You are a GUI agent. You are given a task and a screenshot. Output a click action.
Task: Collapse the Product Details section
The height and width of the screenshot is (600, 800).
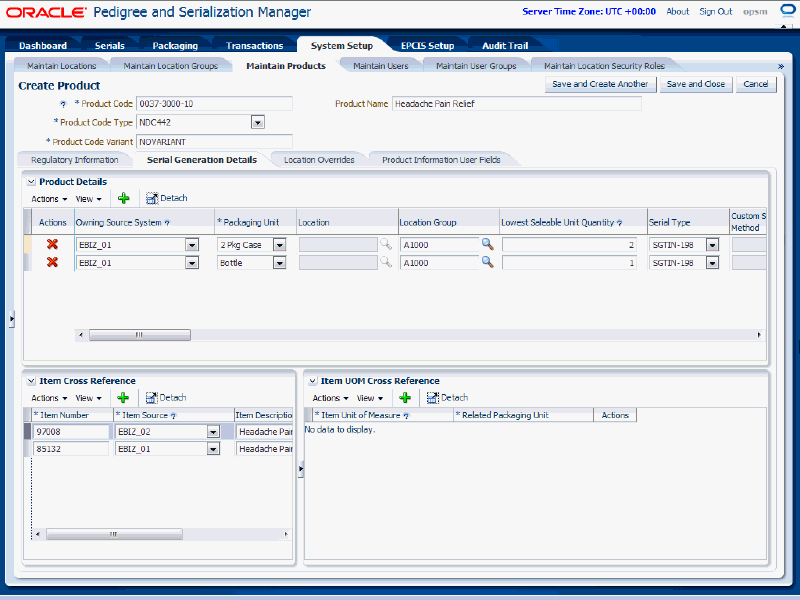coord(31,182)
